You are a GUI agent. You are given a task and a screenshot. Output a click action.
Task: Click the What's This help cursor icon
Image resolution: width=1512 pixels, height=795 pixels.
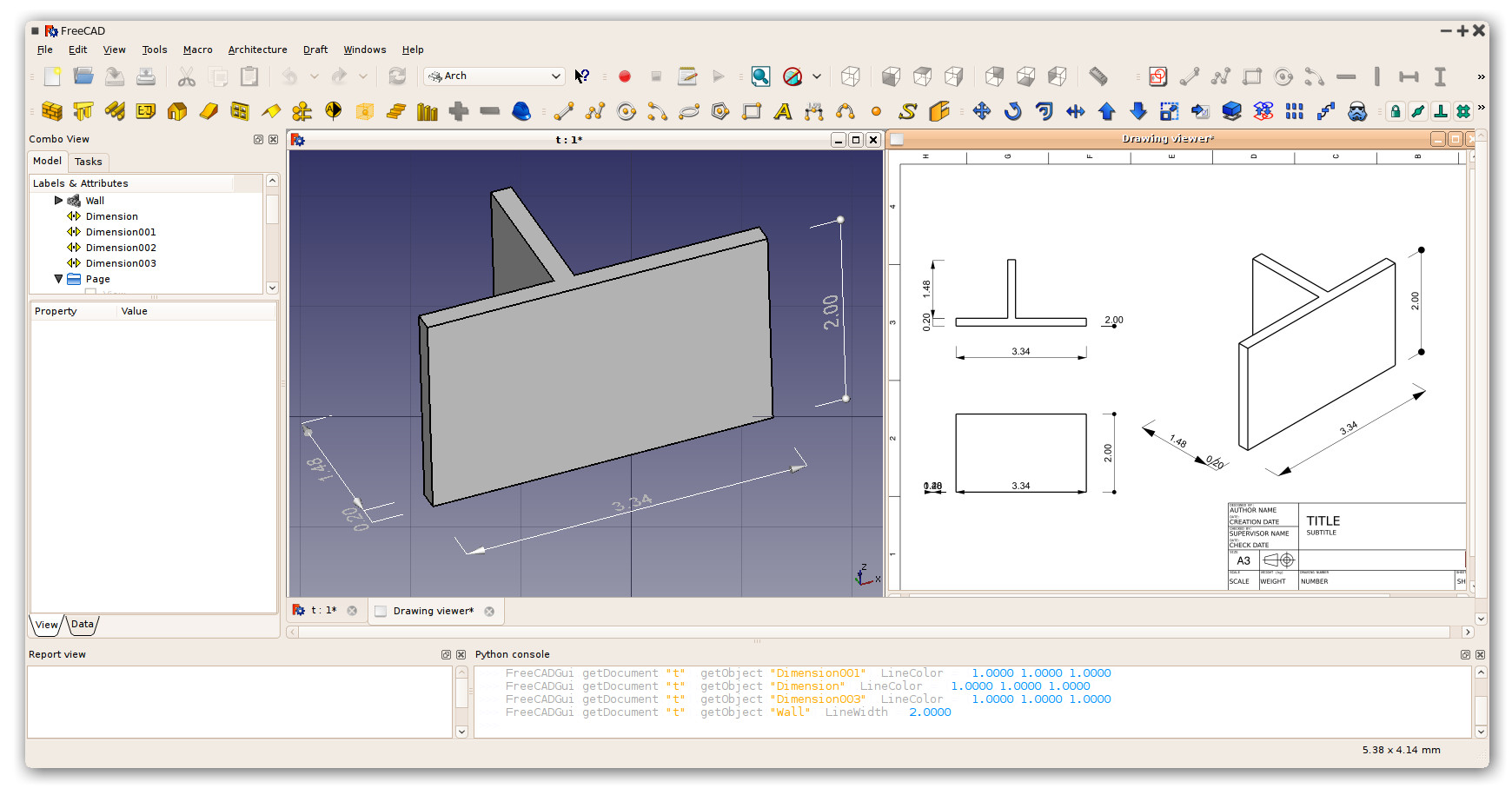tap(582, 76)
